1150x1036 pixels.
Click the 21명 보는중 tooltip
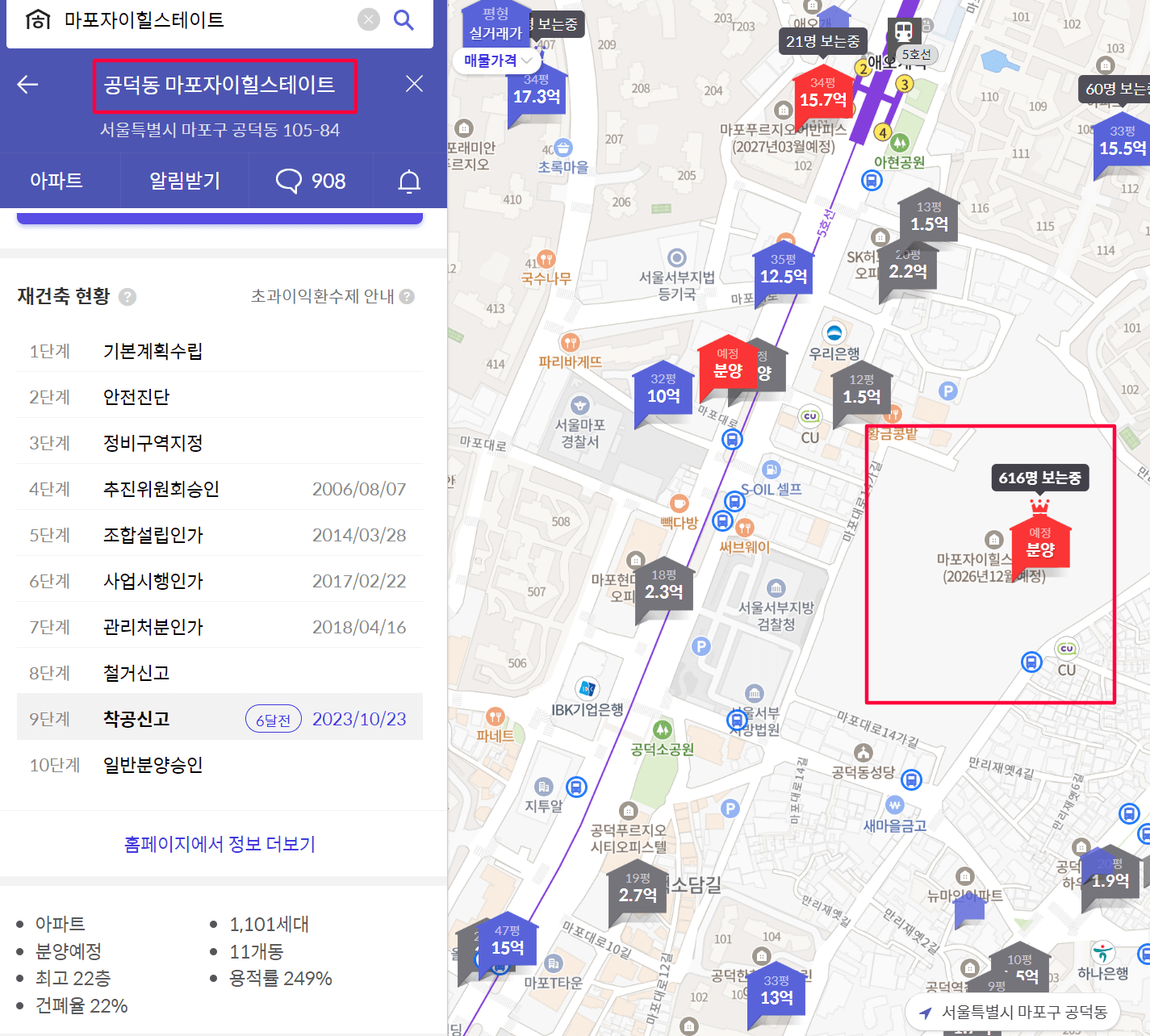point(823,41)
